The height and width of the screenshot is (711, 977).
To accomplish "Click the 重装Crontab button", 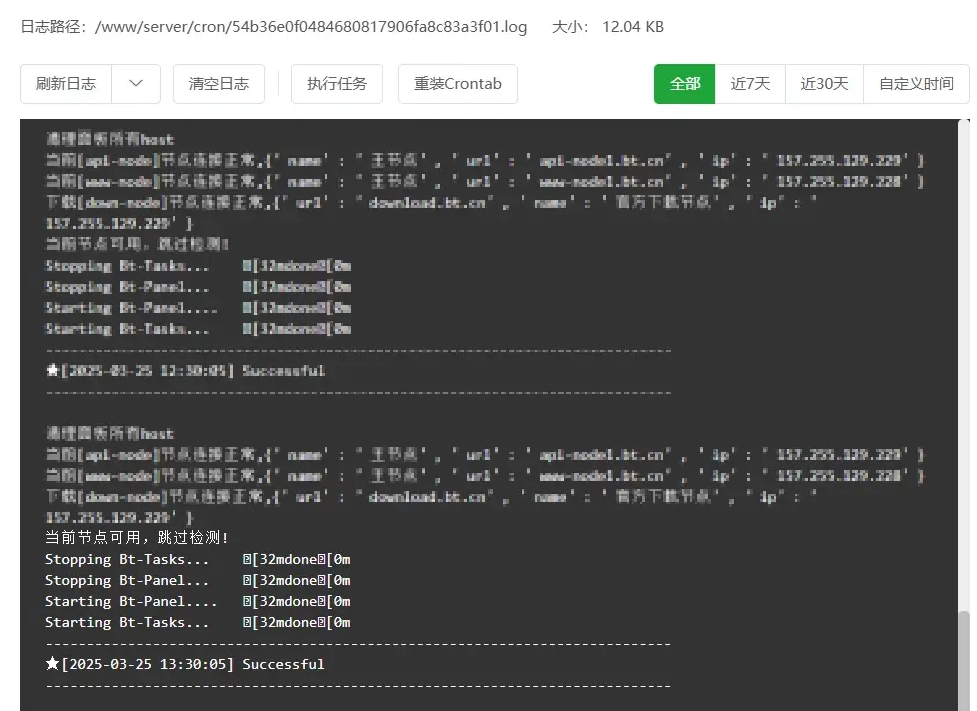I will [x=457, y=84].
